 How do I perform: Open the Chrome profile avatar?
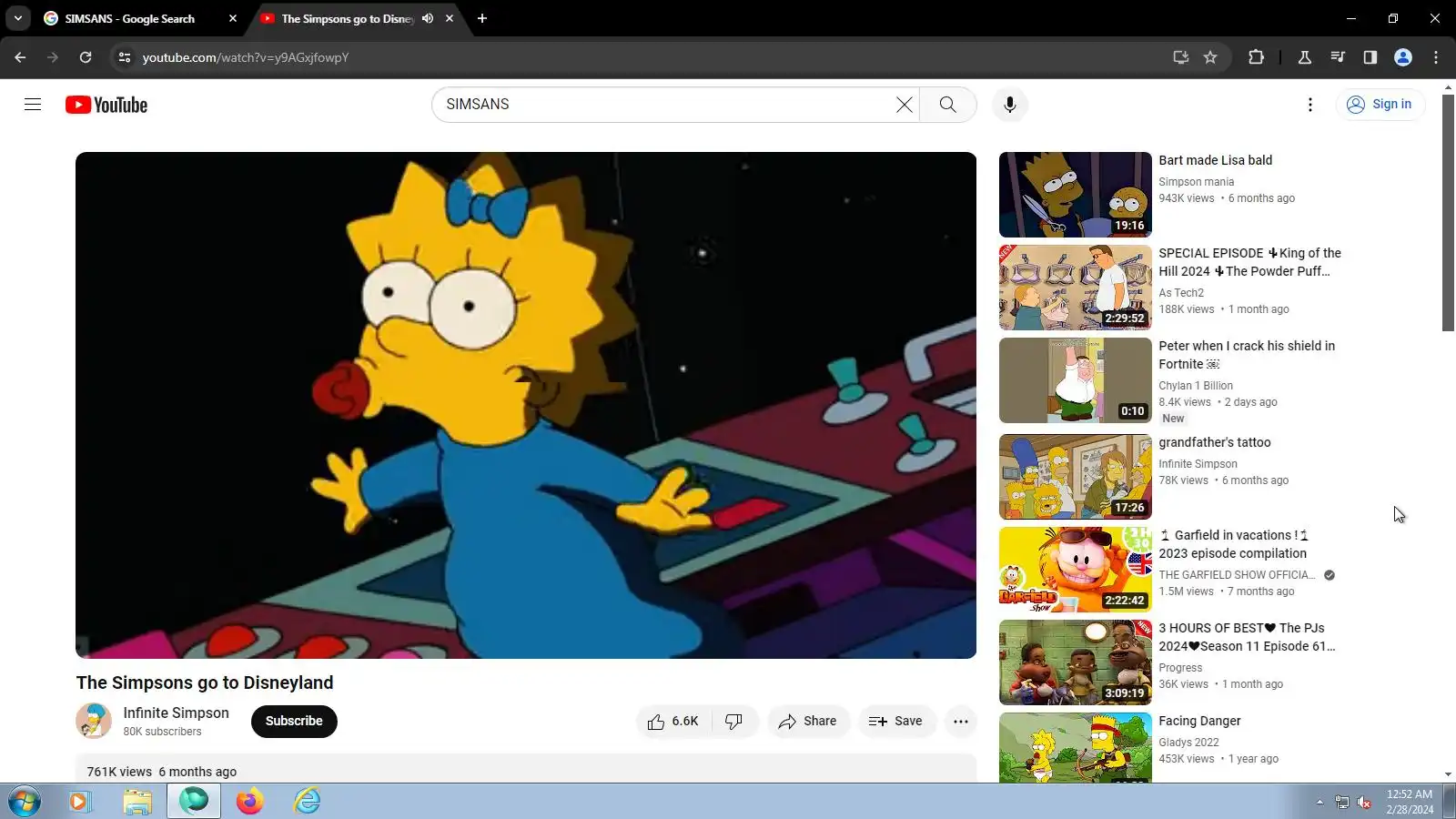click(1402, 57)
